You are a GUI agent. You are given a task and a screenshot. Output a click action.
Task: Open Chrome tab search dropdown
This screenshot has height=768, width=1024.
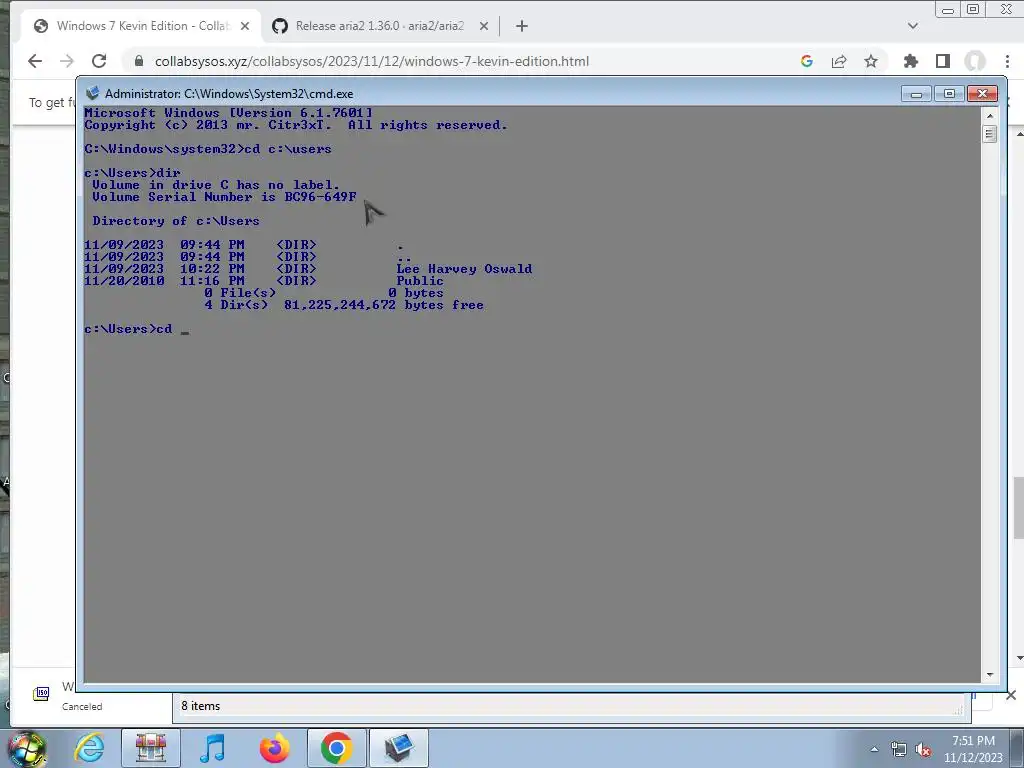[913, 26]
